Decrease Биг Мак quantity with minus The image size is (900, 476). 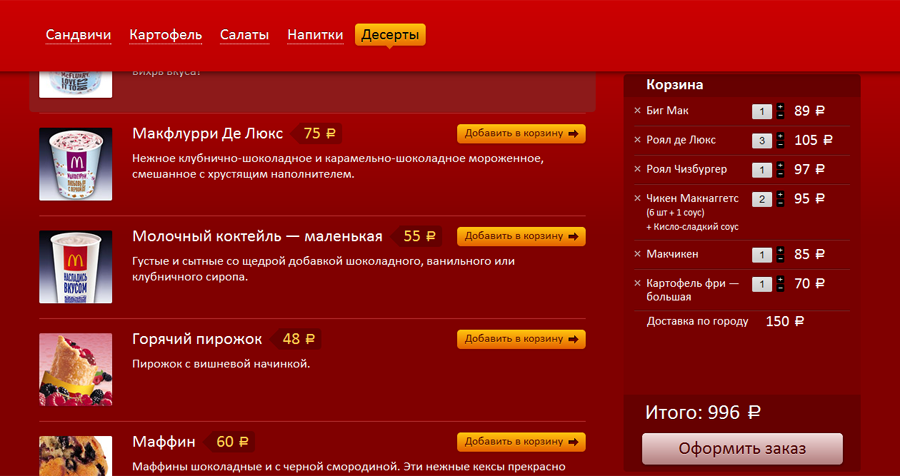coord(780,115)
